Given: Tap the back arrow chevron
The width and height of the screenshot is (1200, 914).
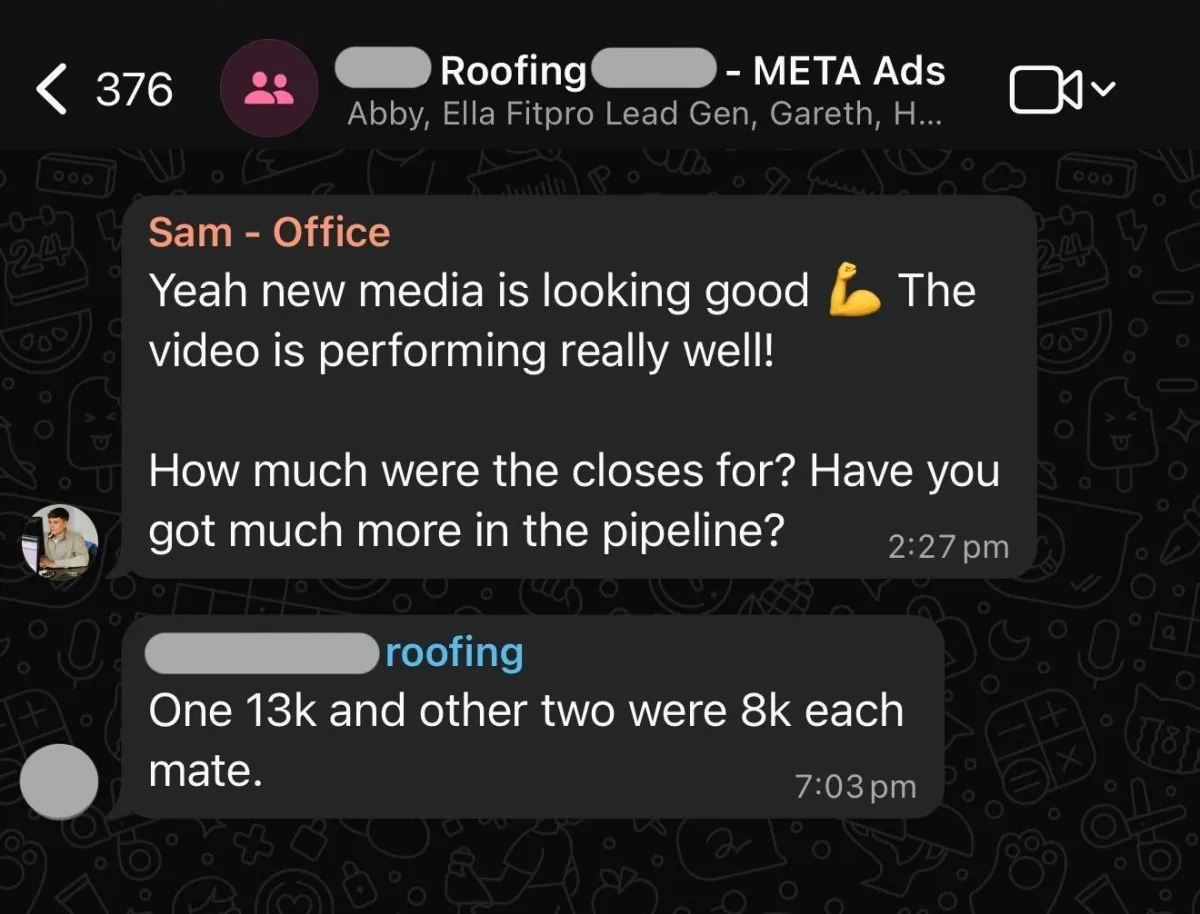Looking at the screenshot, I should click(x=52, y=90).
